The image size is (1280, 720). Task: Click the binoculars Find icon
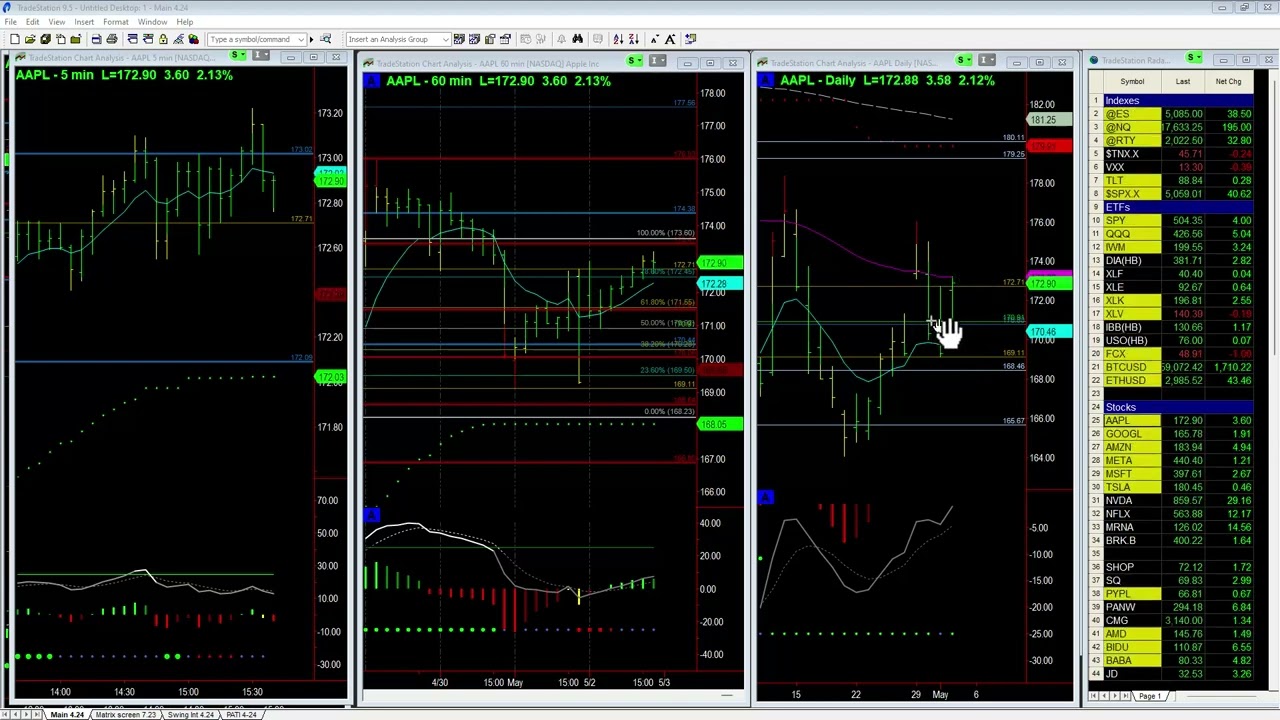tap(577, 39)
